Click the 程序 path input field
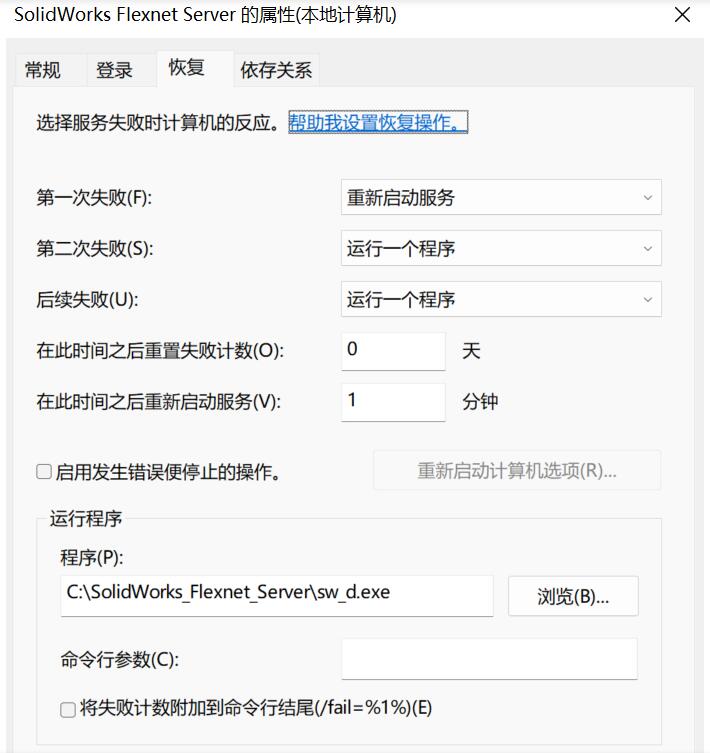710x753 pixels. pyautogui.click(x=277, y=594)
